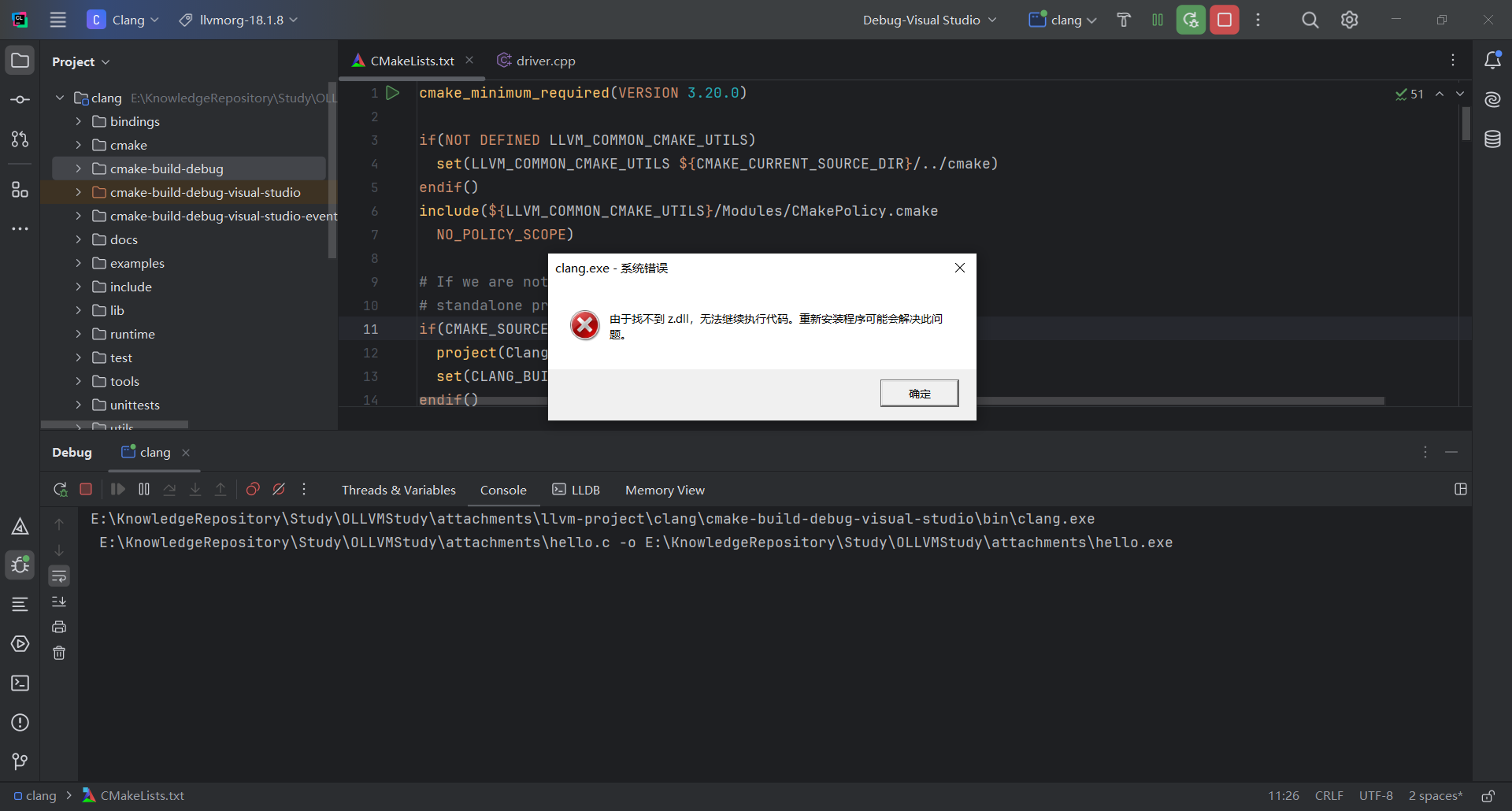1512x811 pixels.
Task: Pause program in Debug toolbar
Action: [x=144, y=490]
